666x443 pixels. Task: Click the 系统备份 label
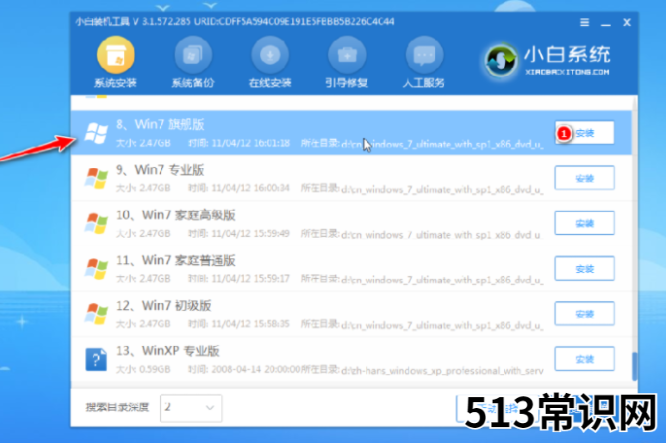coord(193,82)
